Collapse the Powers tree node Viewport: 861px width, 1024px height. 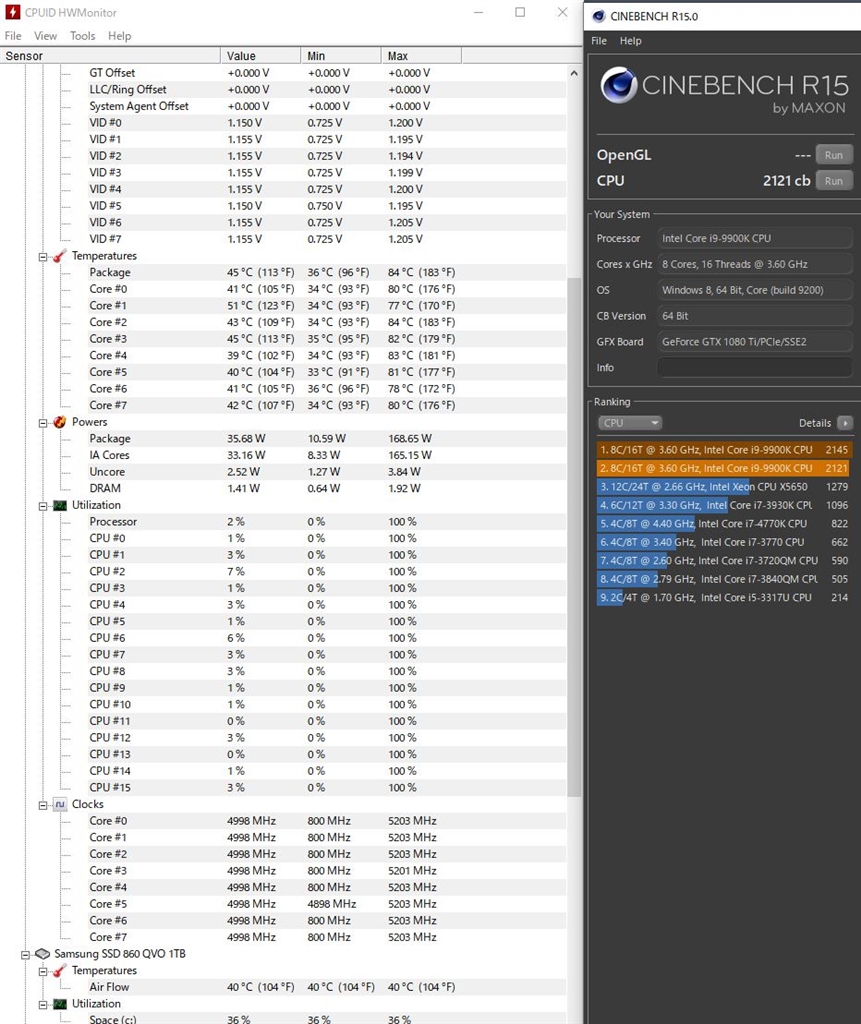[x=43, y=423]
